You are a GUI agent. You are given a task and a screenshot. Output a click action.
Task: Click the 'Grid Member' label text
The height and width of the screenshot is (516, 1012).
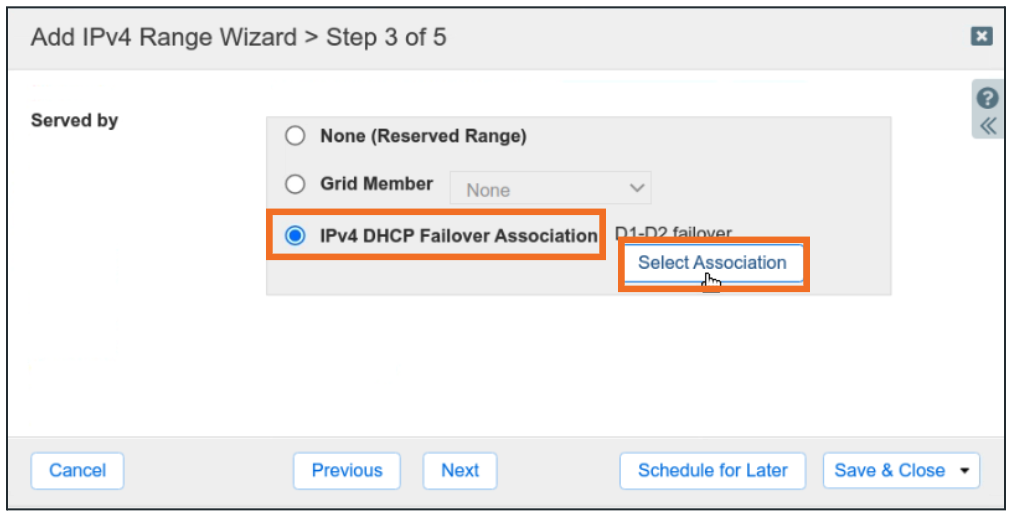377,184
